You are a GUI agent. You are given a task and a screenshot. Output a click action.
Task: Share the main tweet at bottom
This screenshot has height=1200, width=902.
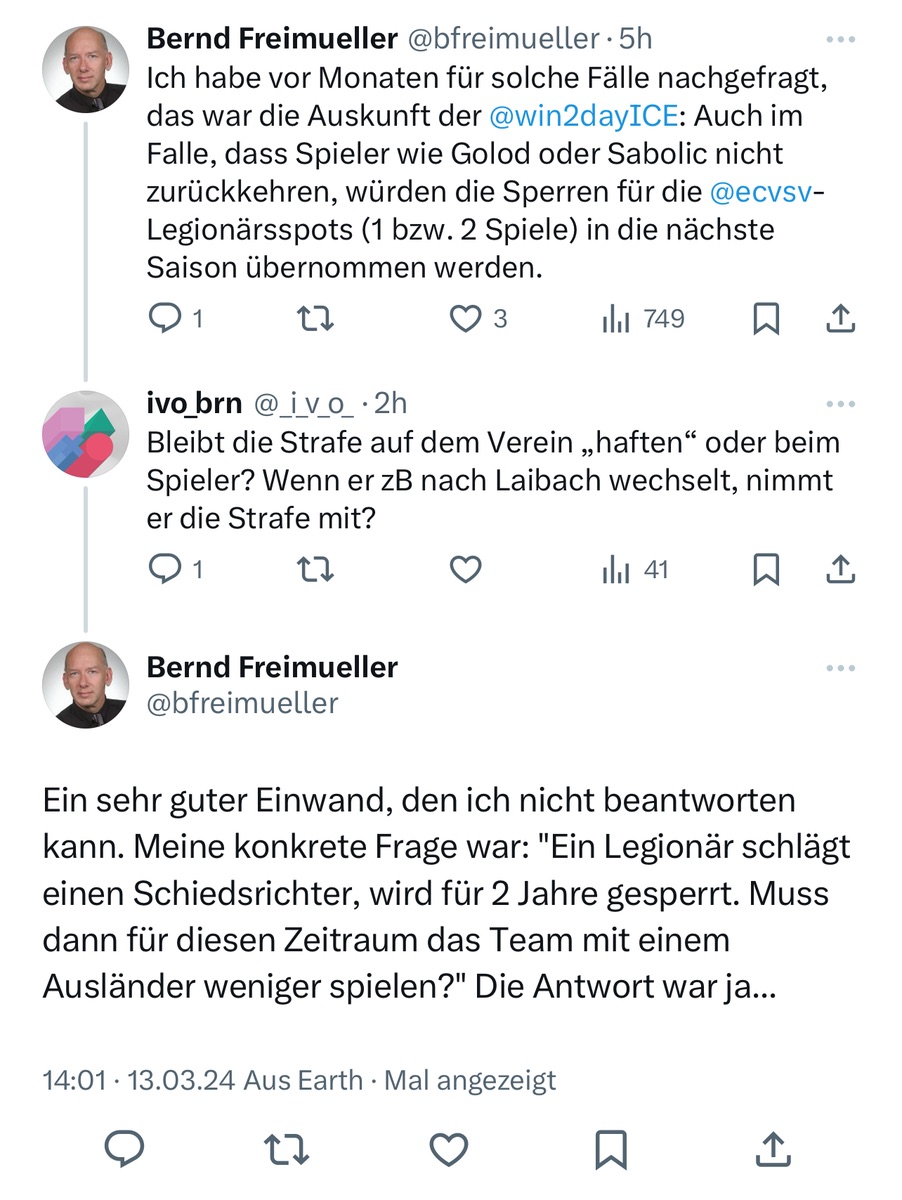[769, 1149]
